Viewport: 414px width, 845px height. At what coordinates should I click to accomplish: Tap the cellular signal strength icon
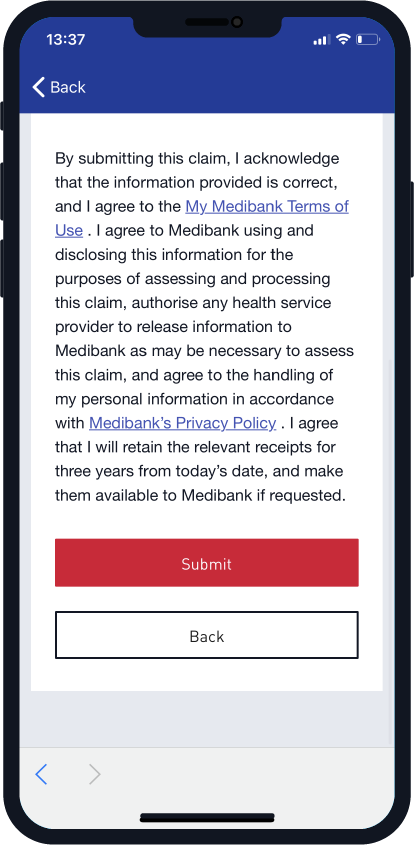(321, 40)
